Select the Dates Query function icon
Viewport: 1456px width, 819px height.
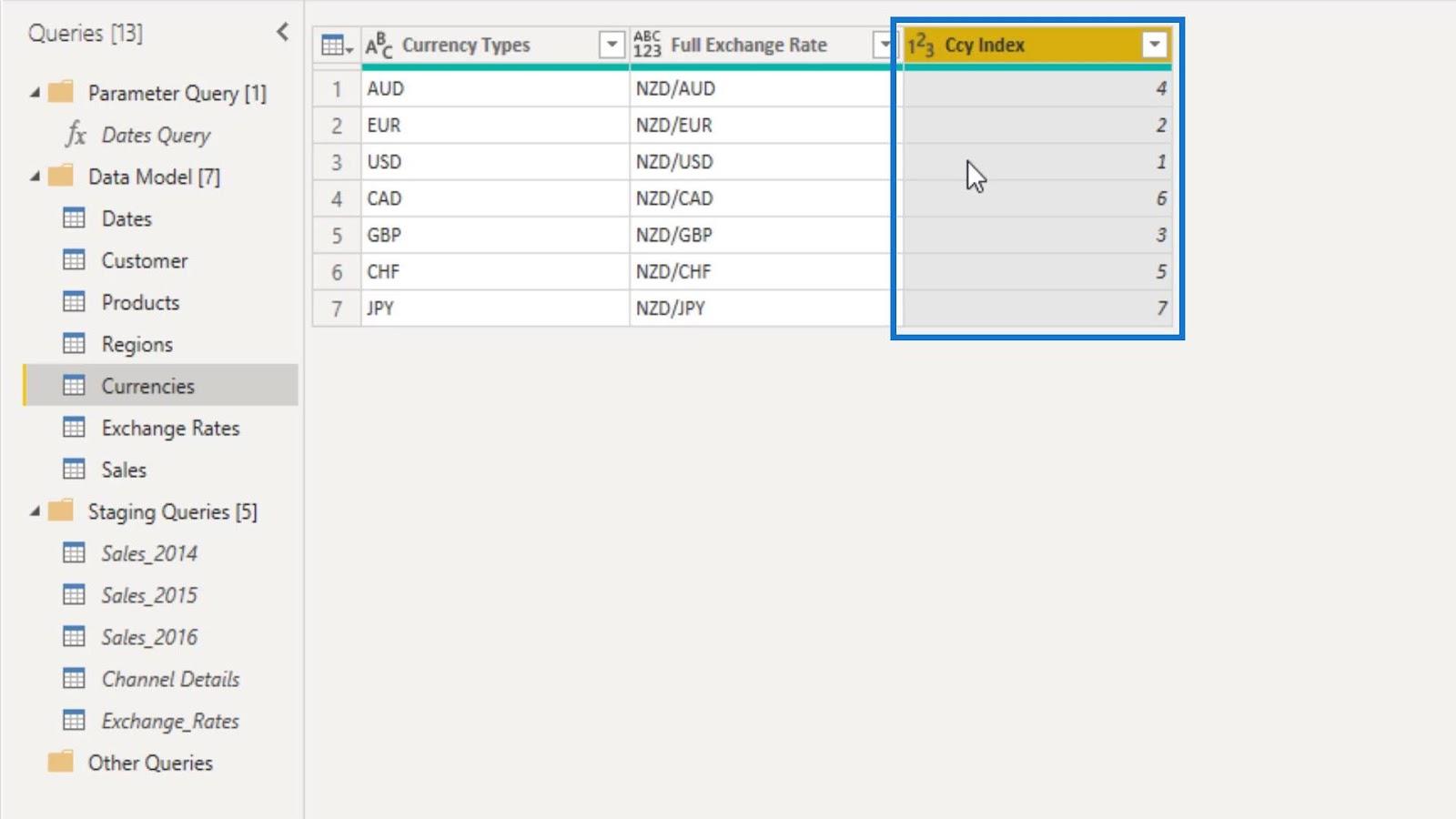pyautogui.click(x=76, y=136)
